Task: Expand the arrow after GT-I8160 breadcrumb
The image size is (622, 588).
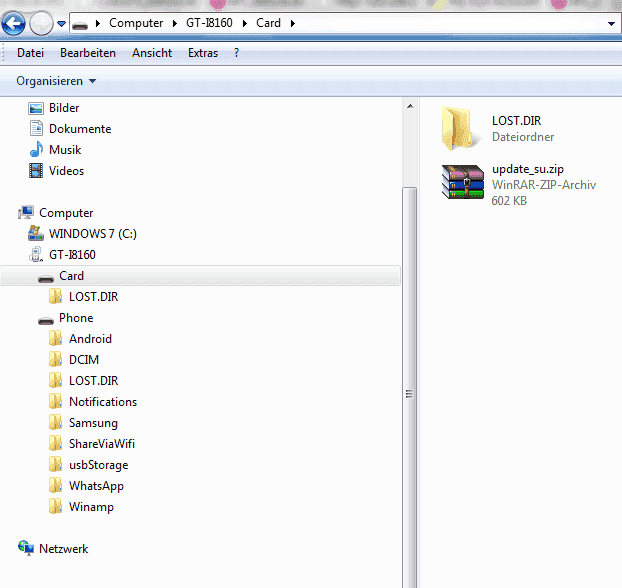Action: point(245,23)
